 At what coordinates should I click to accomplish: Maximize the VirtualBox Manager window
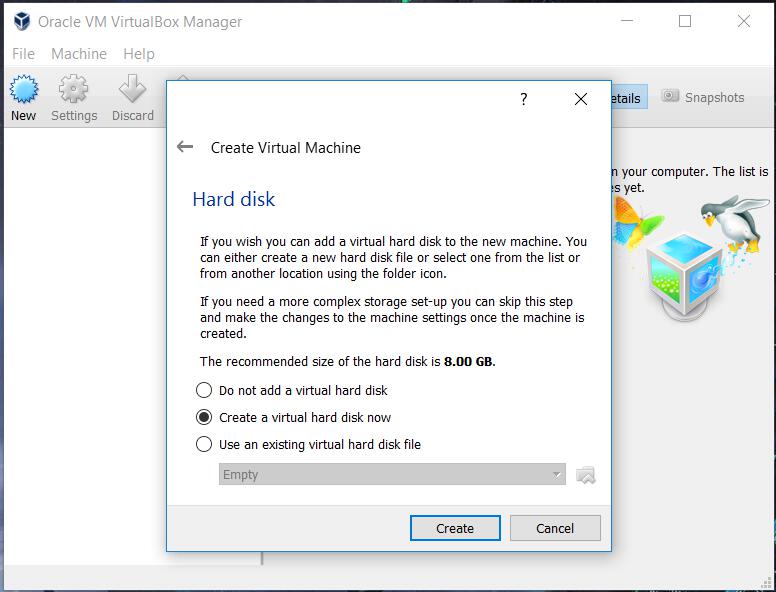[x=685, y=21]
